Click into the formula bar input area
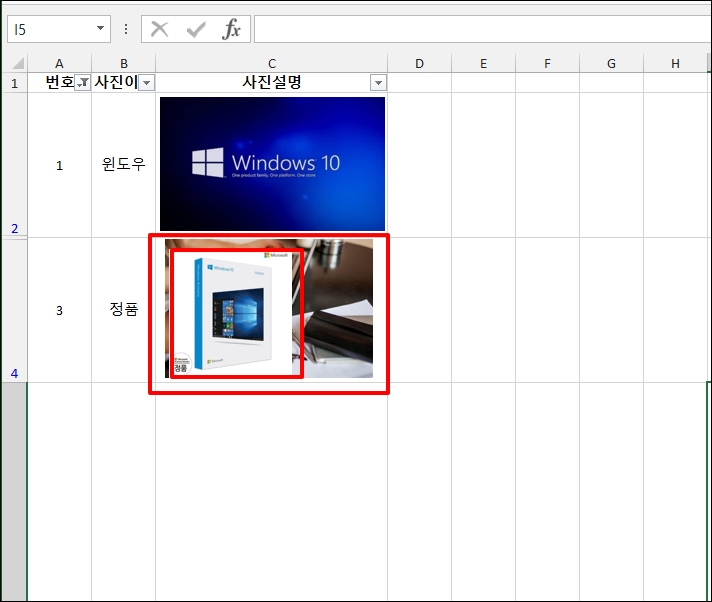Viewport: 712px width, 602px height. (x=483, y=29)
